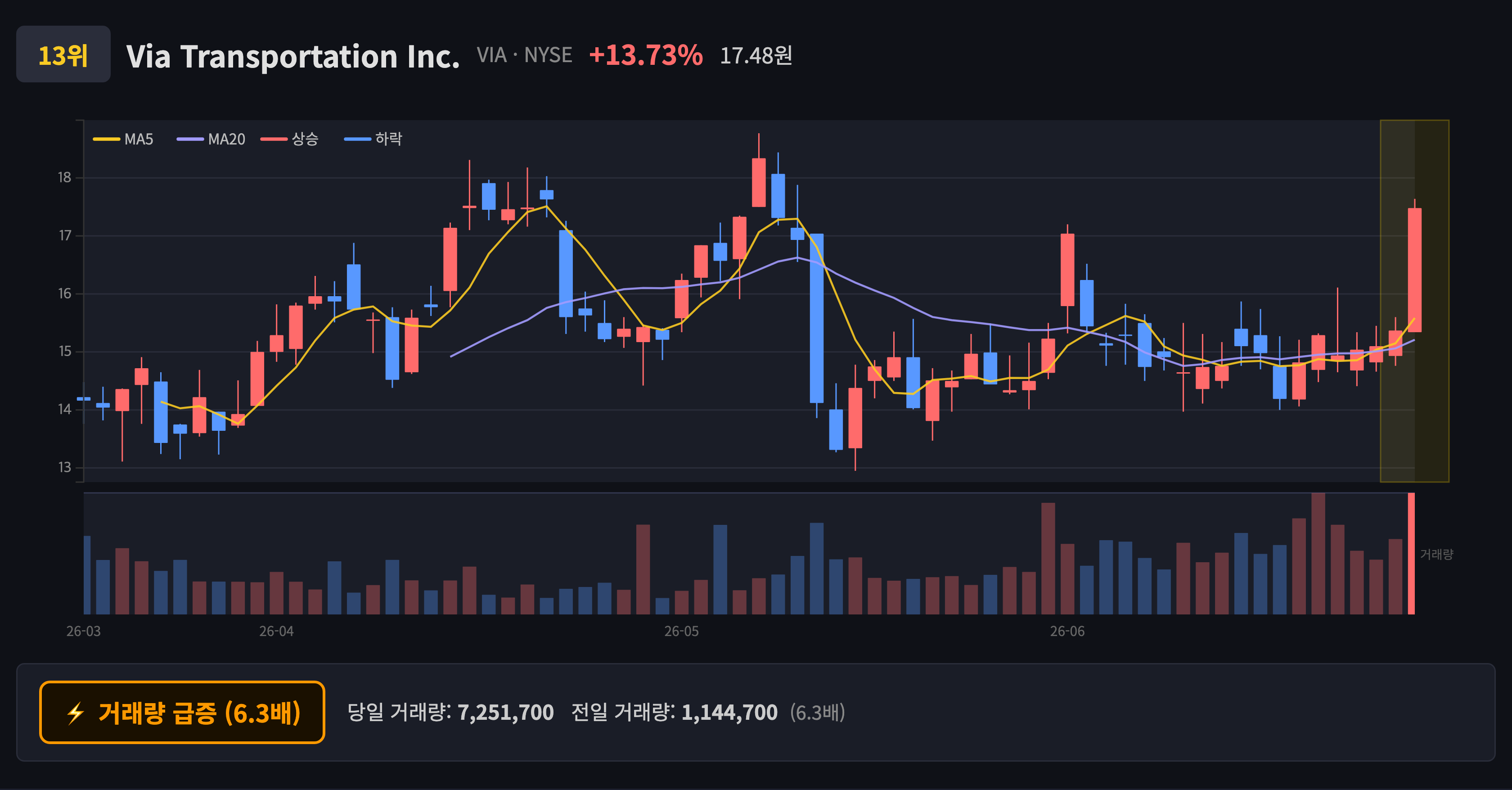
Task: Click the 14 price axis label
Action: (64, 409)
